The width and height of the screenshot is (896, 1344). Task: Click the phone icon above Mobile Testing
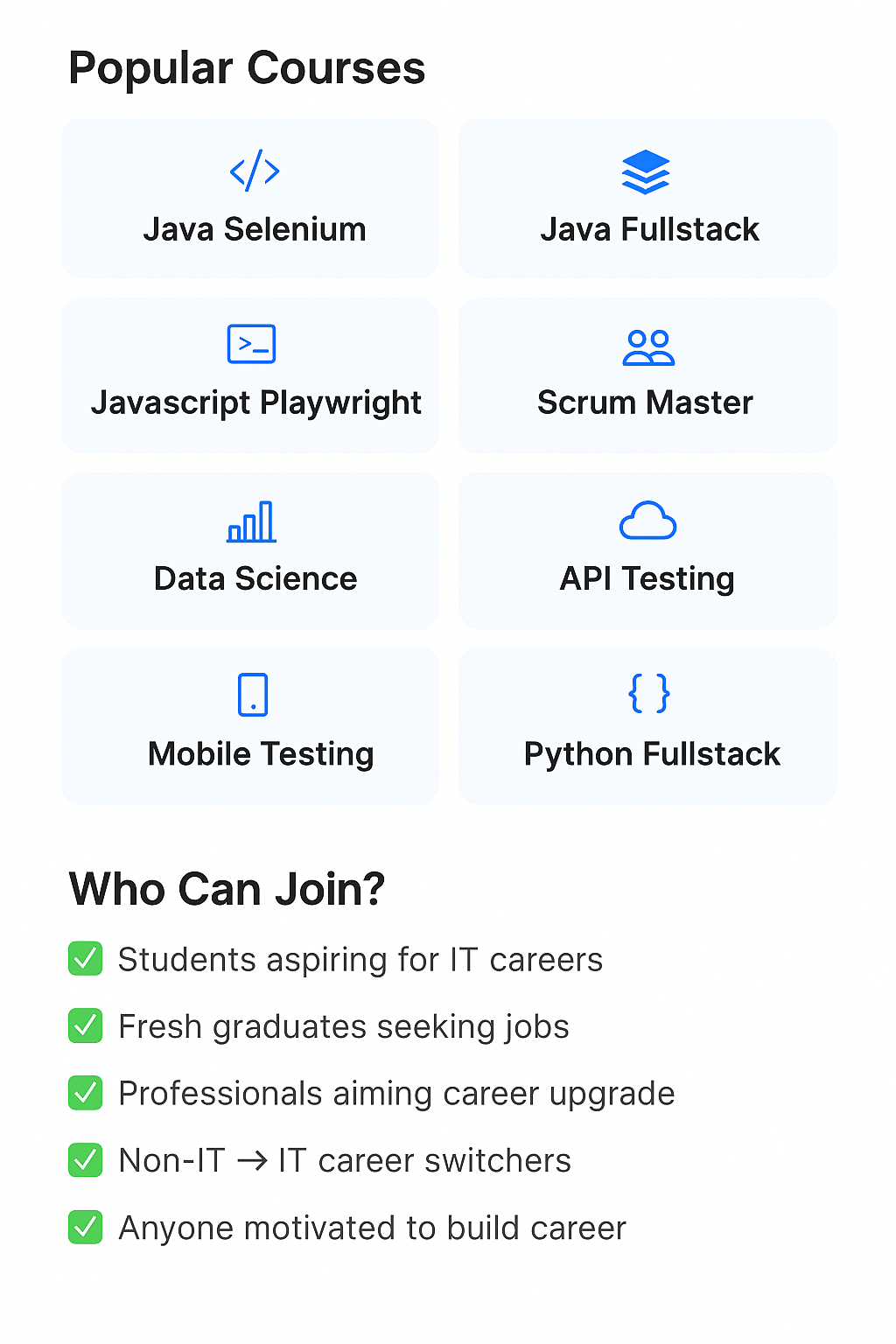click(x=253, y=695)
